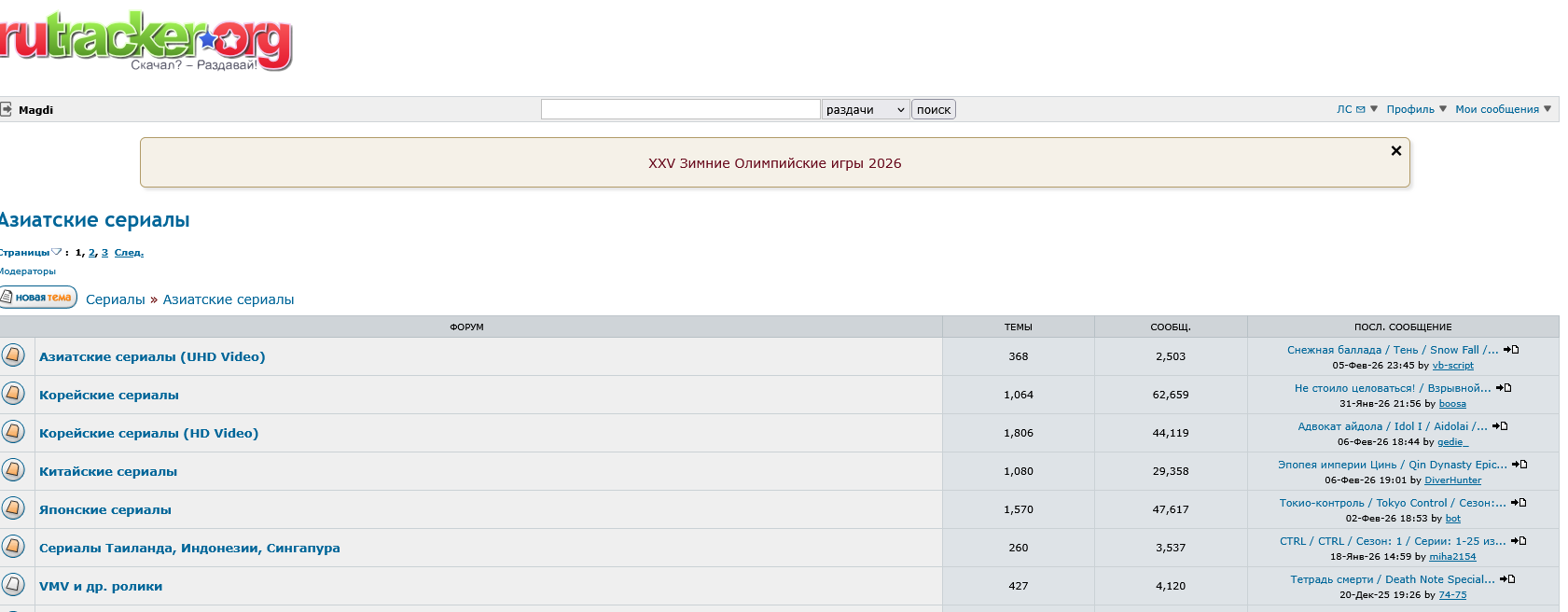This screenshot has height=612, width=1568.
Task: Click the forum icon beside Японские сериалы
Action: [13, 508]
